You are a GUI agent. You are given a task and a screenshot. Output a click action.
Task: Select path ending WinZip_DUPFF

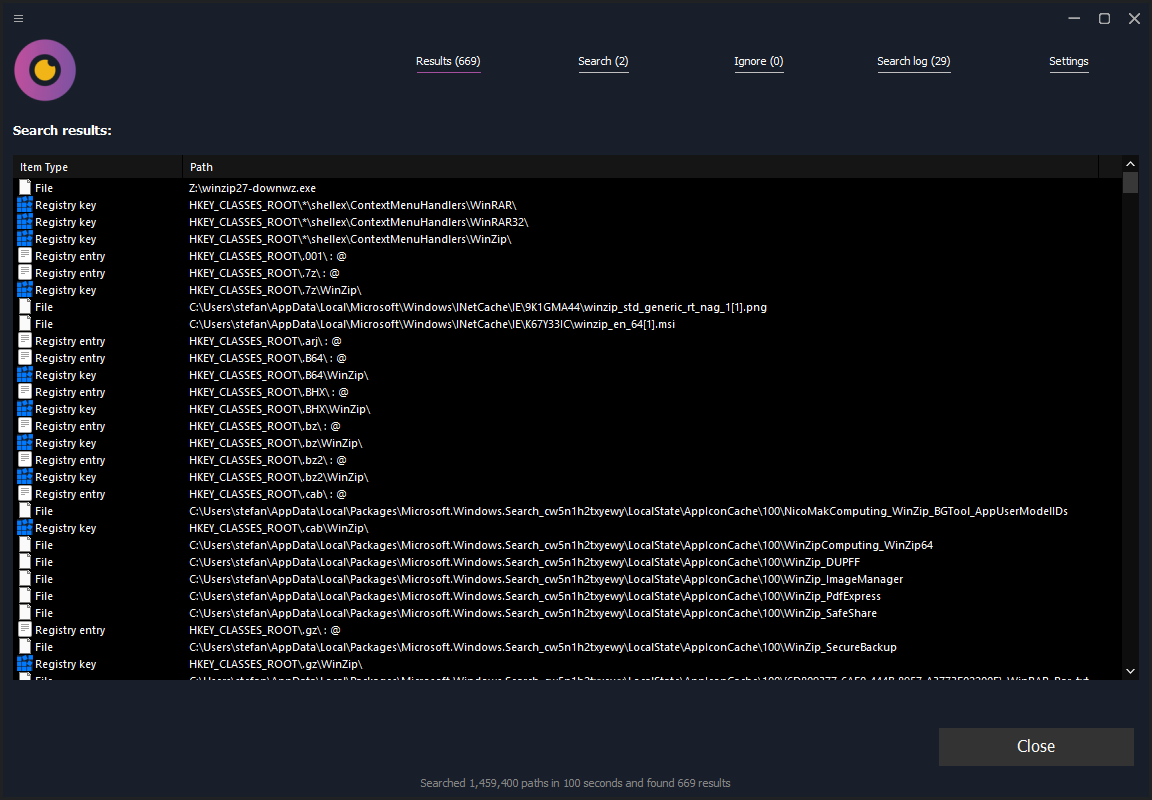click(525, 562)
